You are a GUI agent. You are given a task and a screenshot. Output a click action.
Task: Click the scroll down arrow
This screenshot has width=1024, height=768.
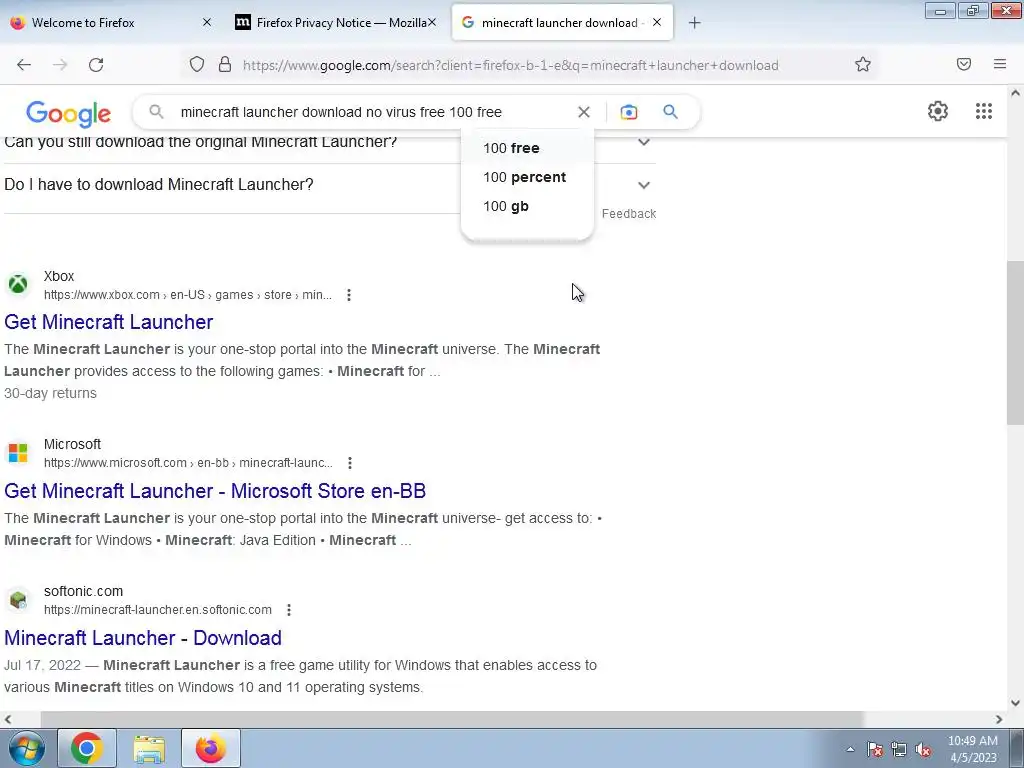(x=1015, y=703)
